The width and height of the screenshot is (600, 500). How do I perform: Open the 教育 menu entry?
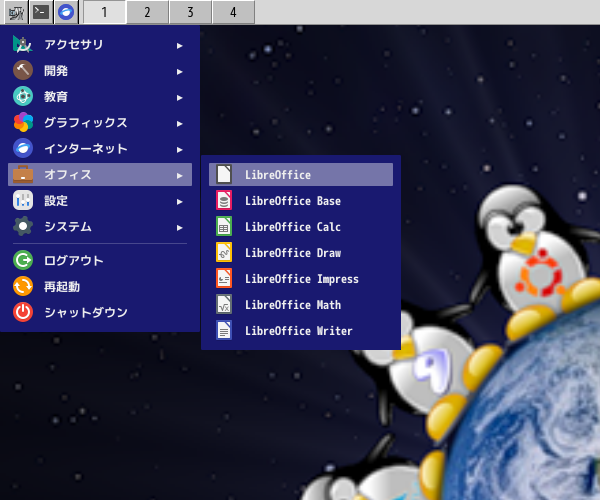[100, 96]
